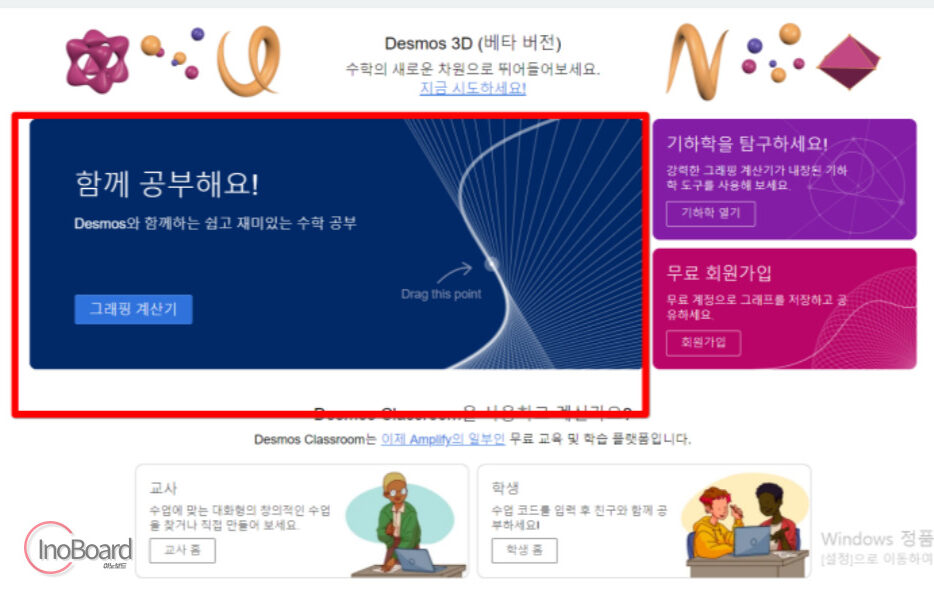The height and width of the screenshot is (600, 934).
Task: Open the 교사 홈 button
Action: (182, 550)
